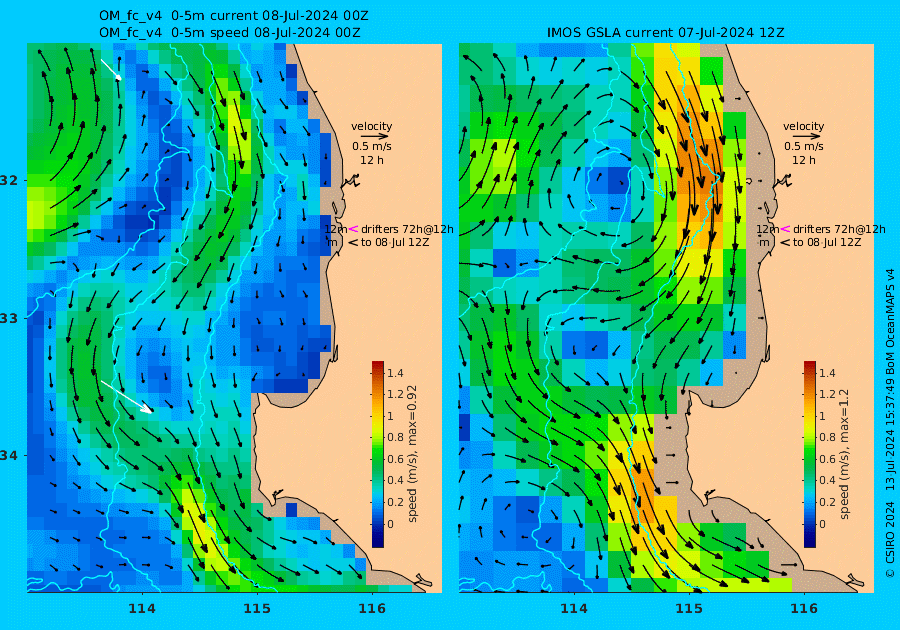This screenshot has width=900, height=630.
Task: Click the 0.8 tick on IMOS GSLA colorbar
Action: [x=827, y=437]
